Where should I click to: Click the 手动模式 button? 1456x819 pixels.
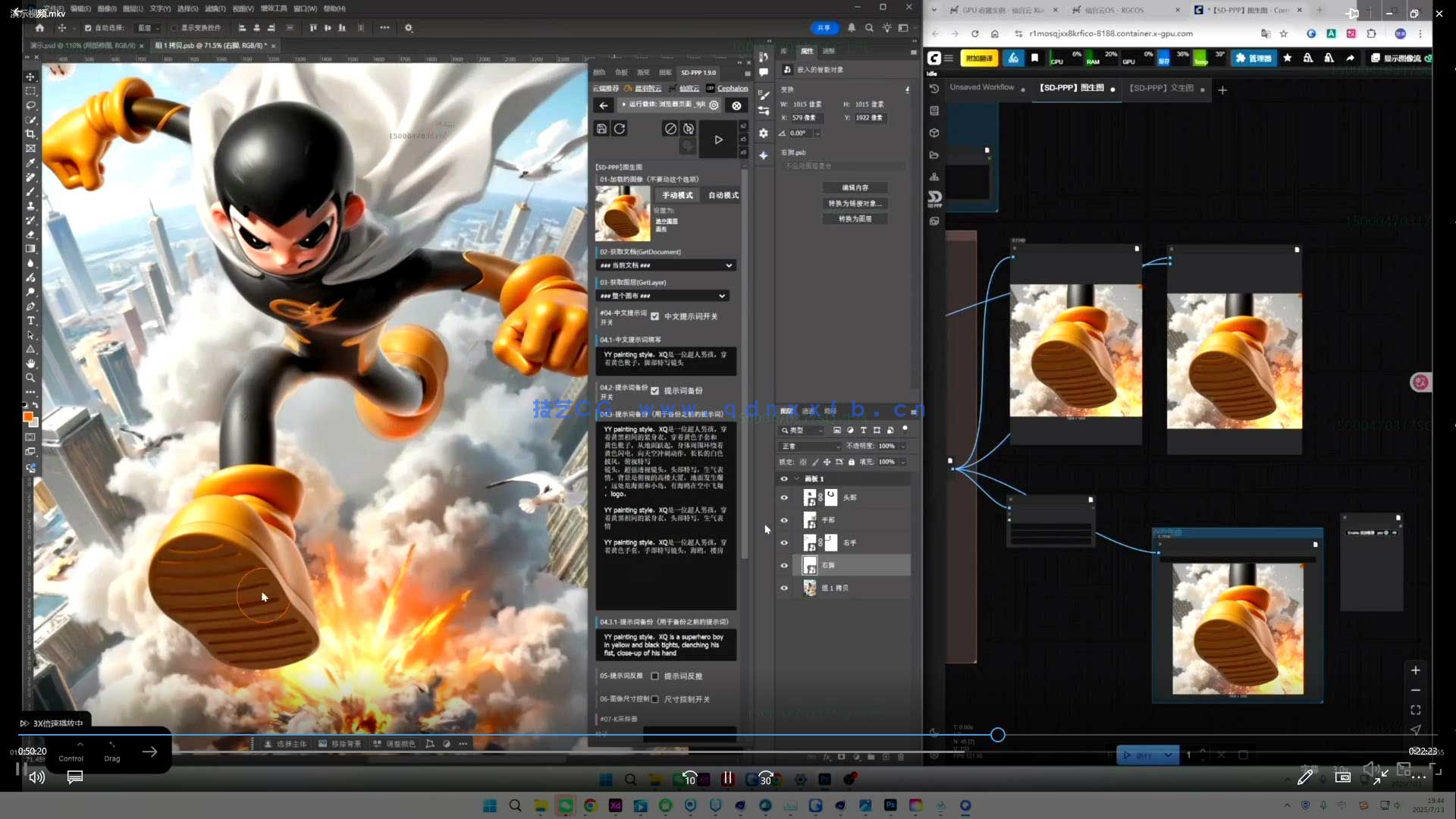pos(677,195)
